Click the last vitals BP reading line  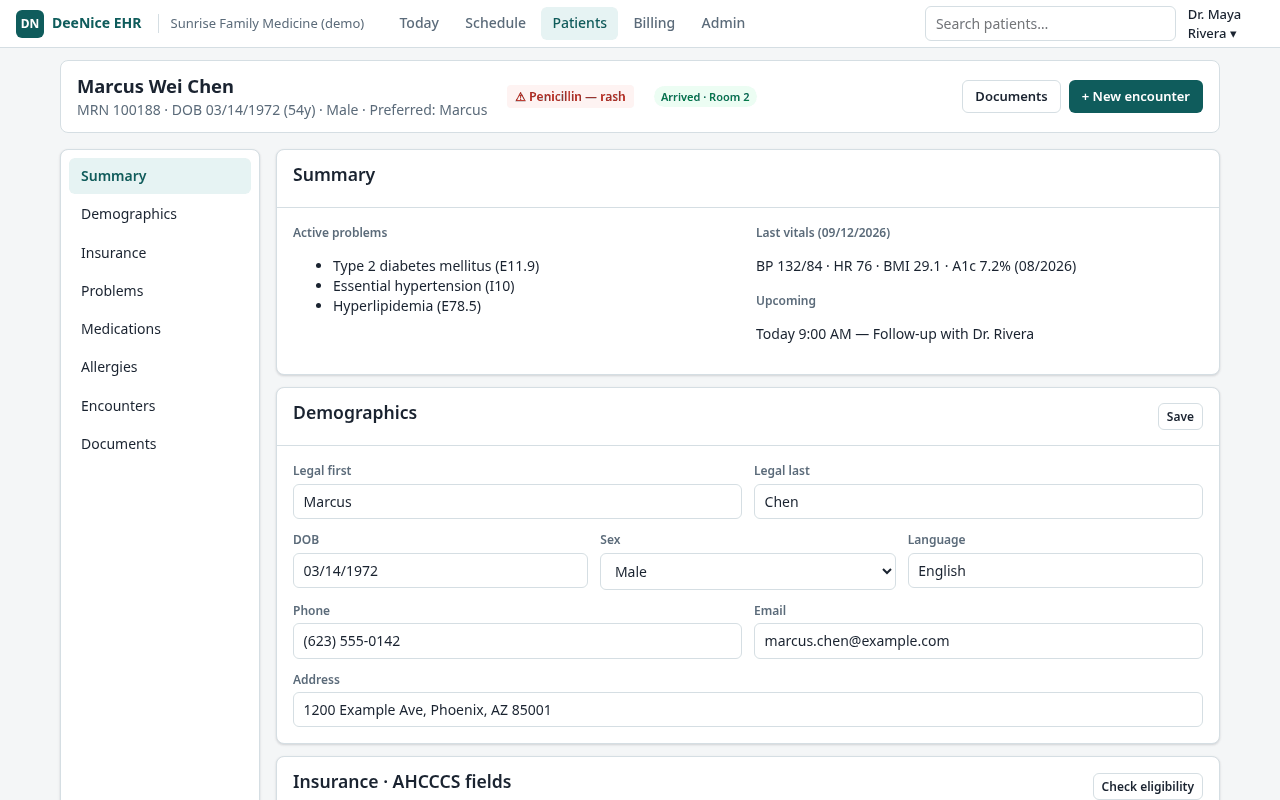916,266
